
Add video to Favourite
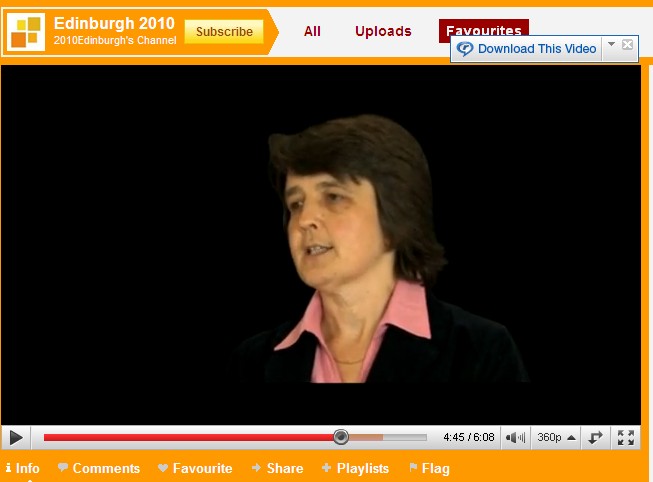[x=195, y=468]
